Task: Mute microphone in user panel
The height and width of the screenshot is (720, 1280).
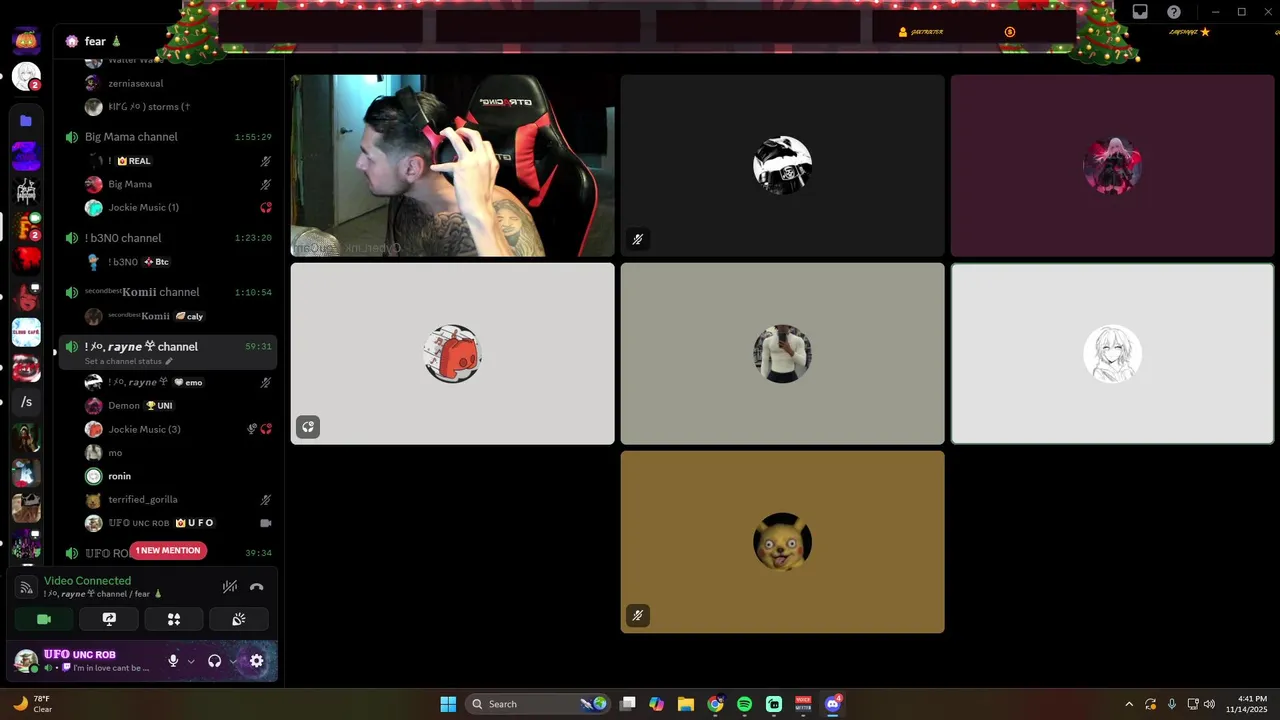Action: [173, 661]
